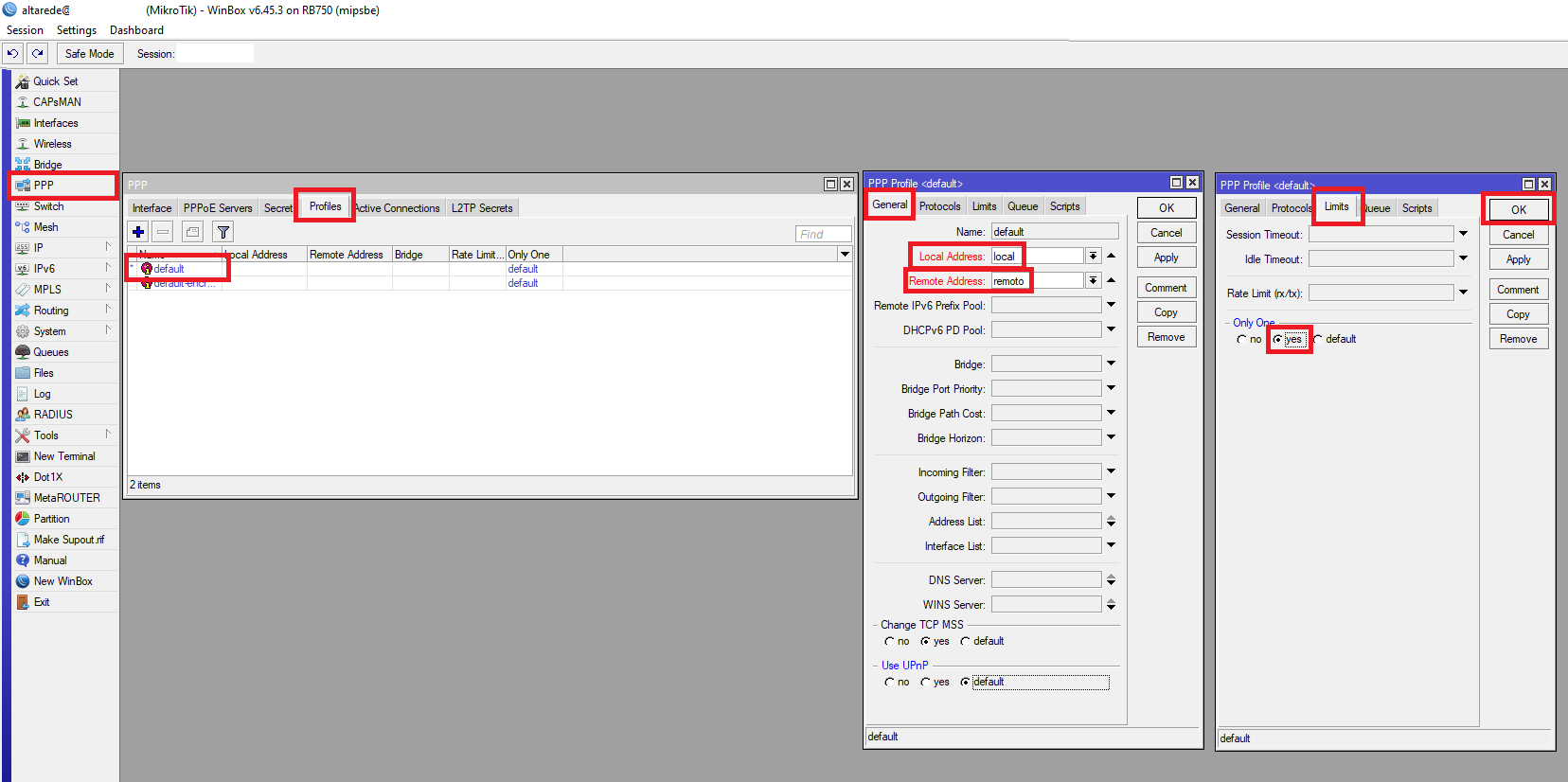
Task: Open the Switch section
Action: tap(48, 206)
